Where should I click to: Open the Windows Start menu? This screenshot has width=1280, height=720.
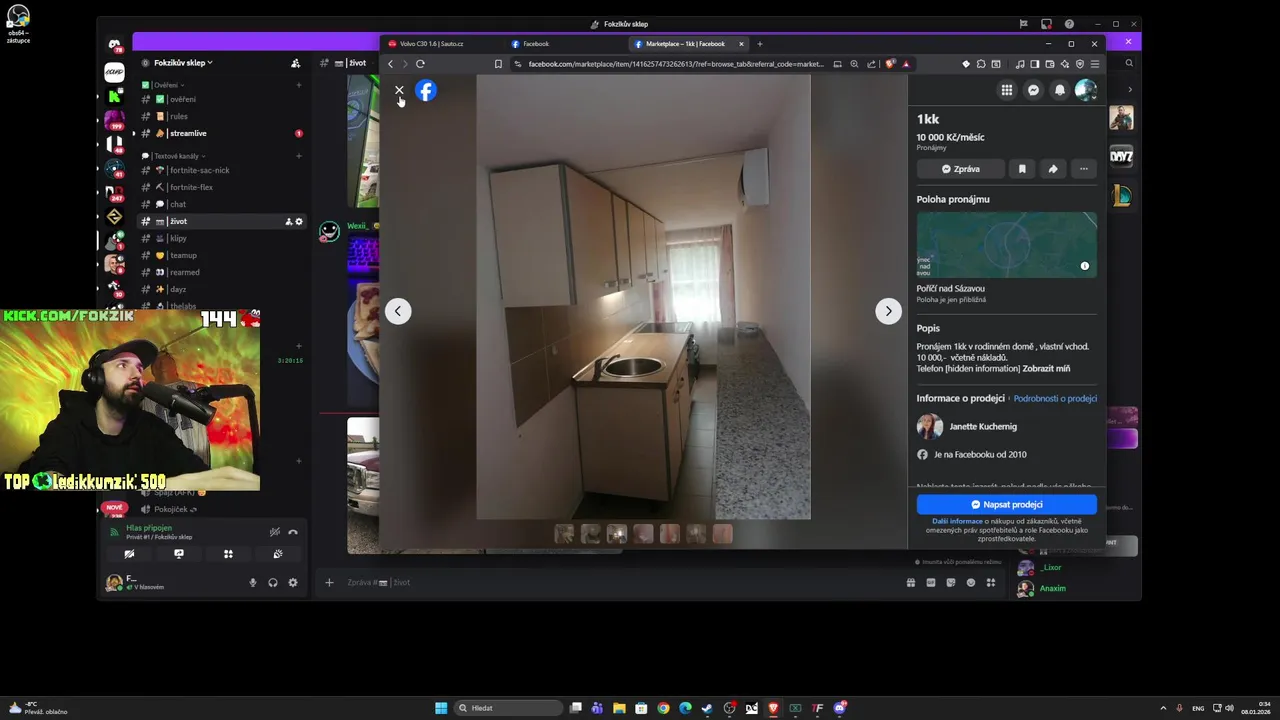[441, 708]
